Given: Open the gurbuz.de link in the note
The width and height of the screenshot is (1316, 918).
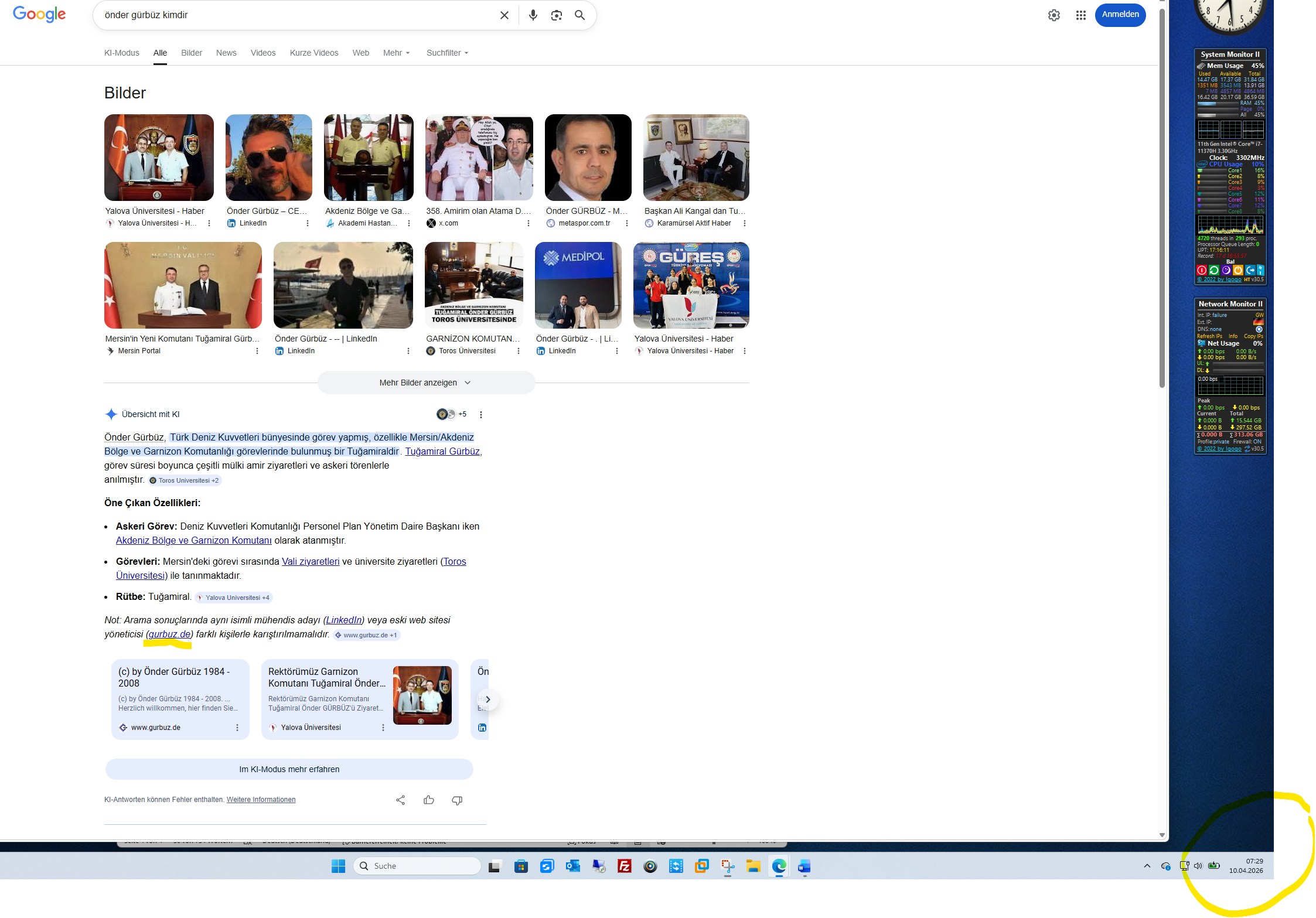Looking at the screenshot, I should [169, 634].
